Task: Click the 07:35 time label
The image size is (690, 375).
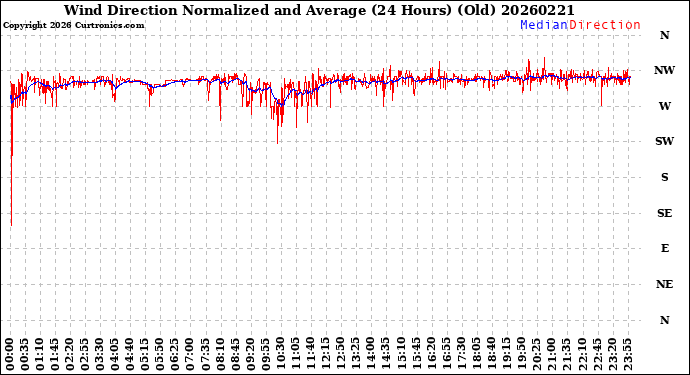Action: coord(206,354)
